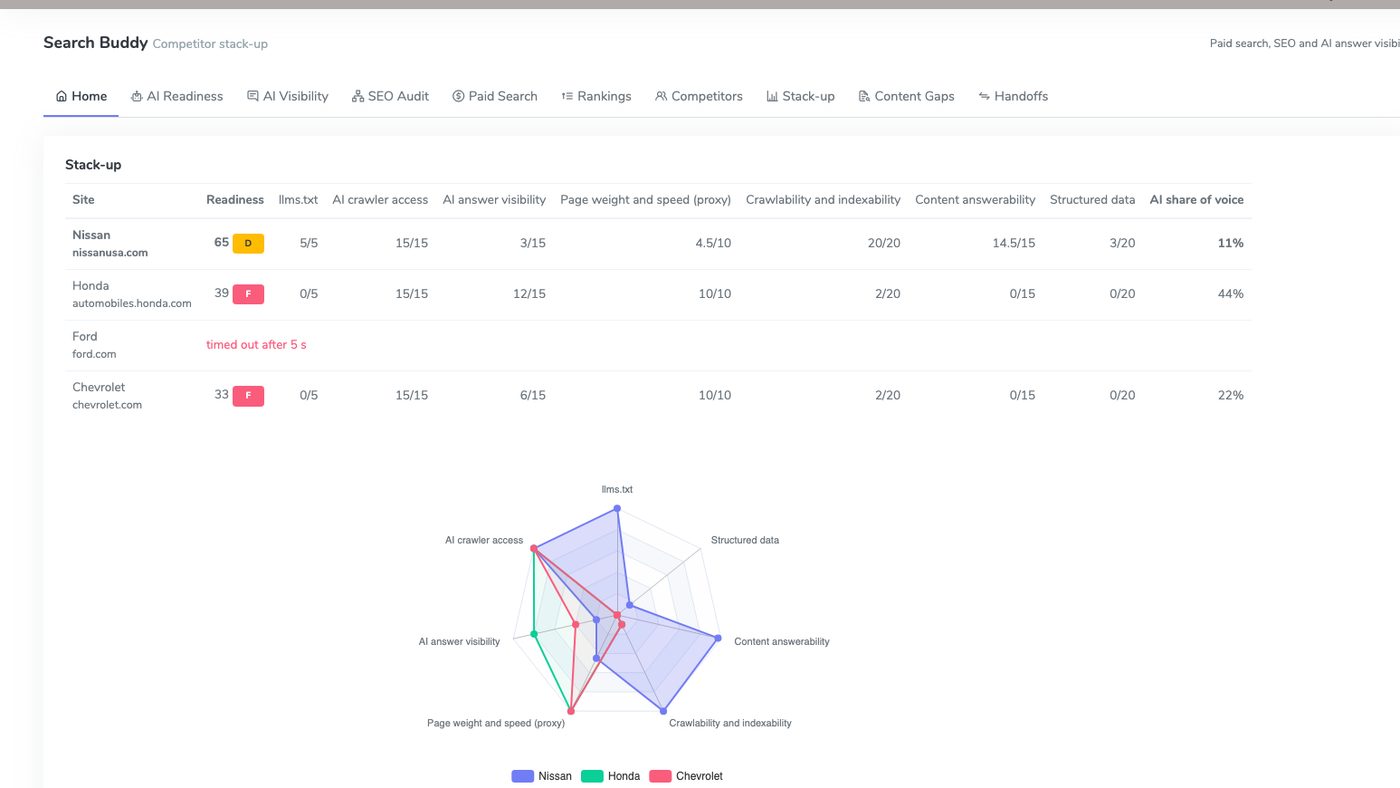This screenshot has width=1400, height=788.
Task: Click the automobiles.honda.com site text
Action: pyautogui.click(x=132, y=304)
